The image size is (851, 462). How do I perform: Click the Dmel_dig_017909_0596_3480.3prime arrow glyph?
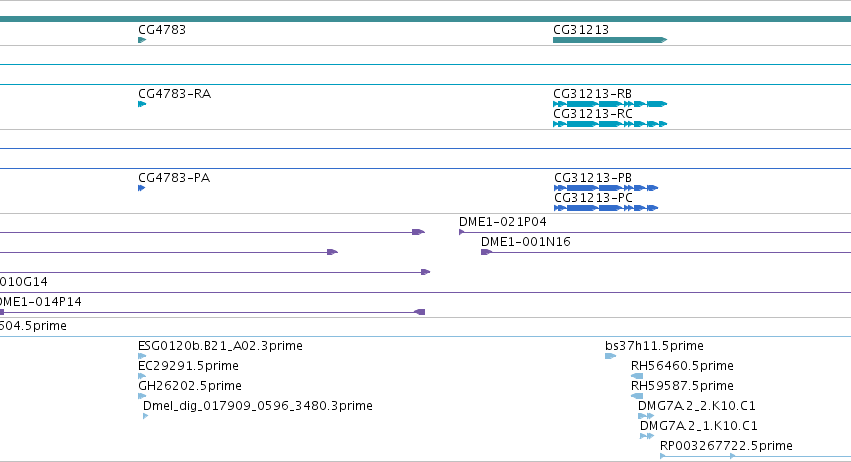(x=145, y=416)
